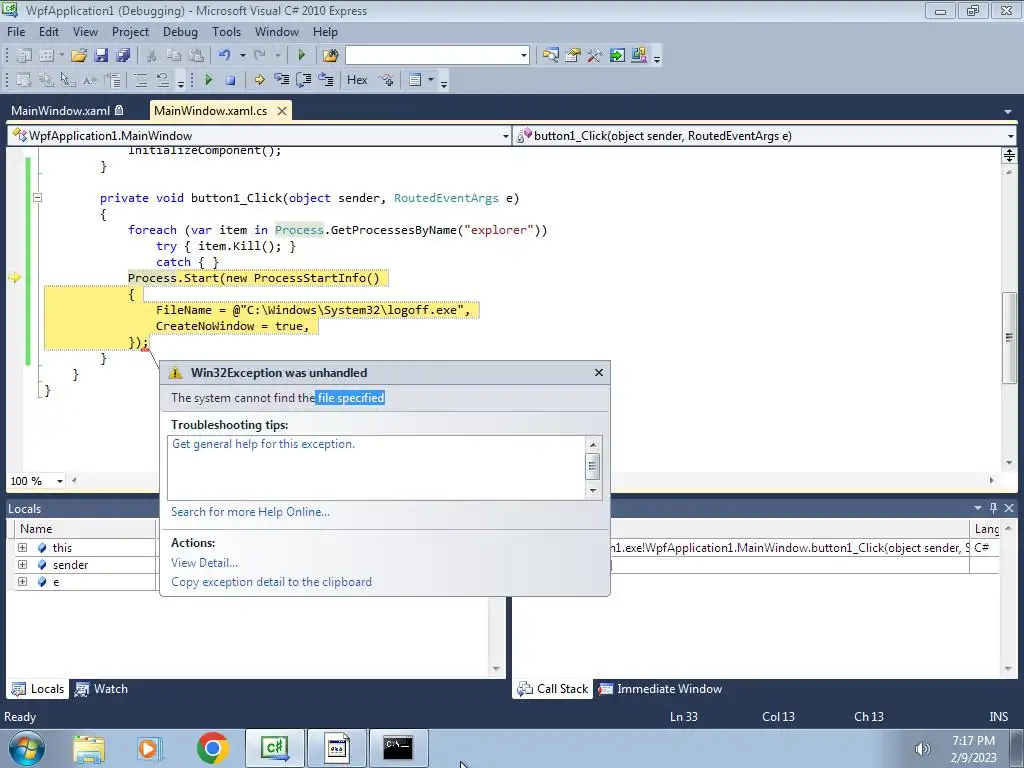Open the dropdown arrow beside Undo

[242, 56]
